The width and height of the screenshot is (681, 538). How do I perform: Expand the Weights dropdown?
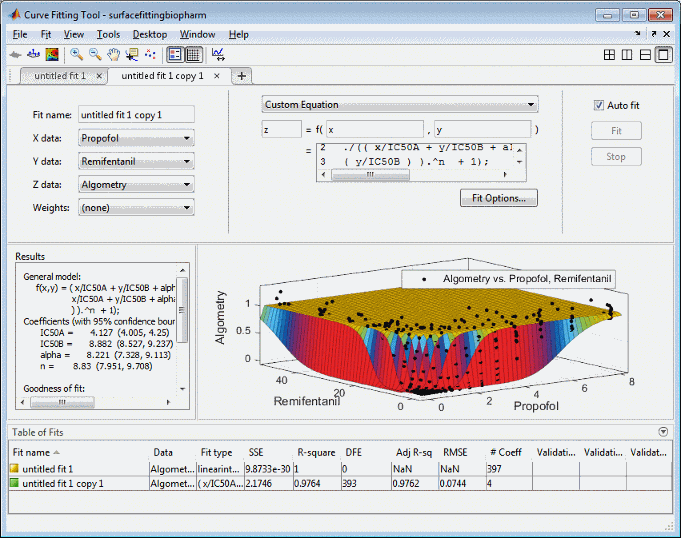(136, 207)
